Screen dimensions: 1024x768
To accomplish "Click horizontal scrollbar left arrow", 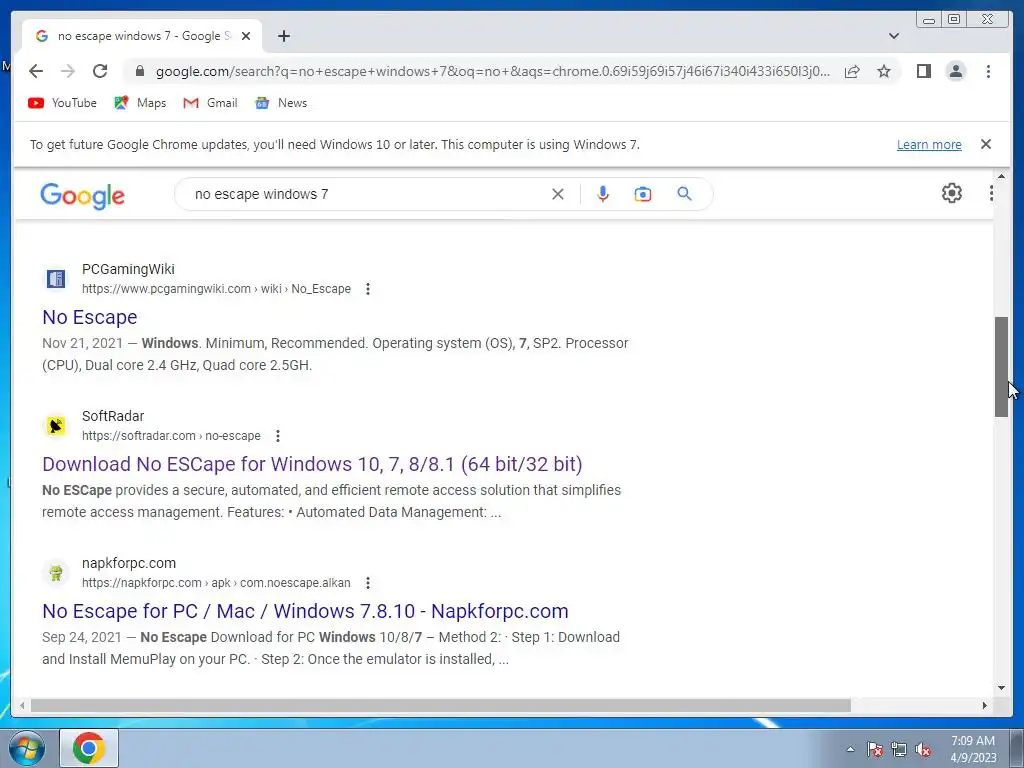I will [x=22, y=705].
